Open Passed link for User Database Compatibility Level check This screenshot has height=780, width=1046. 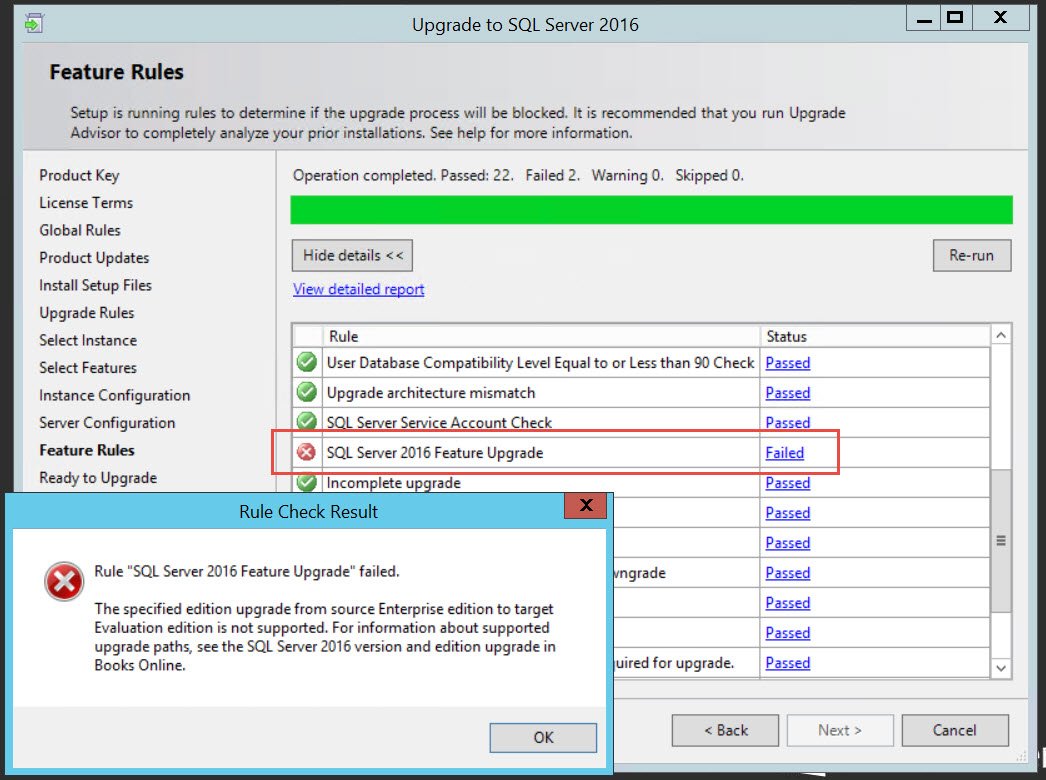[x=788, y=362]
